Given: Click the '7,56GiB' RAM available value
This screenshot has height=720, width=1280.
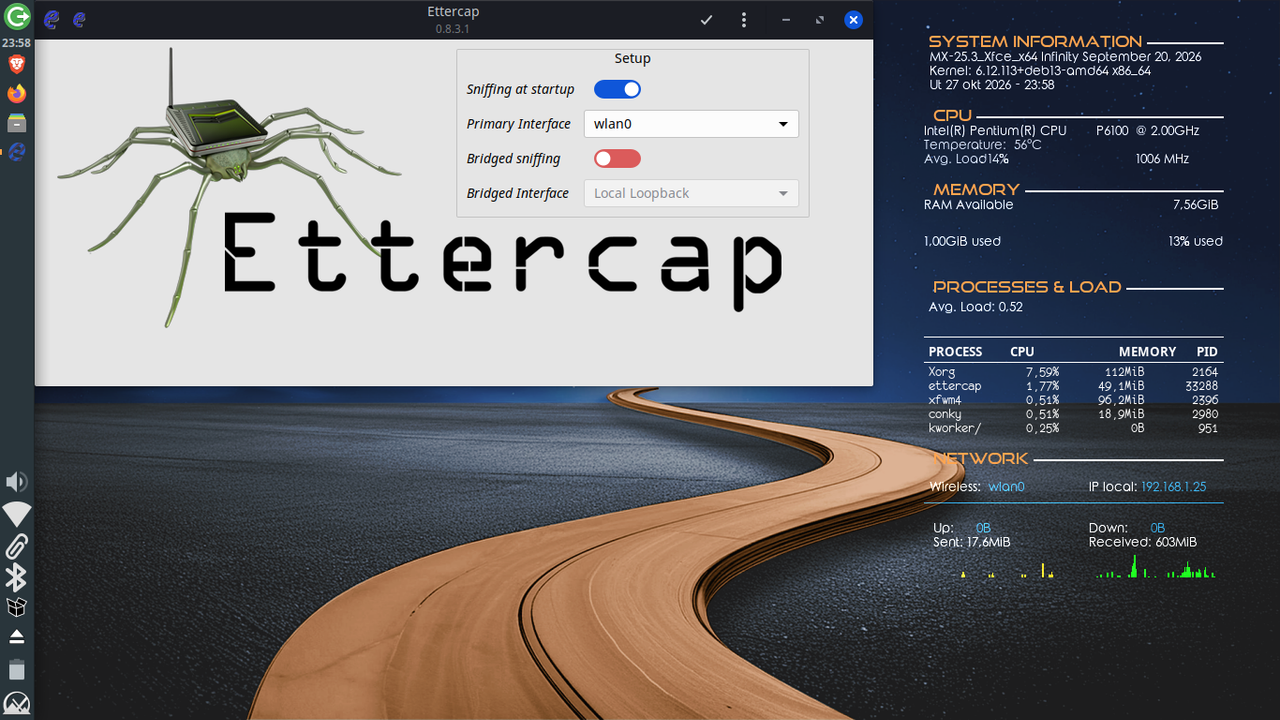Looking at the screenshot, I should tap(1195, 205).
